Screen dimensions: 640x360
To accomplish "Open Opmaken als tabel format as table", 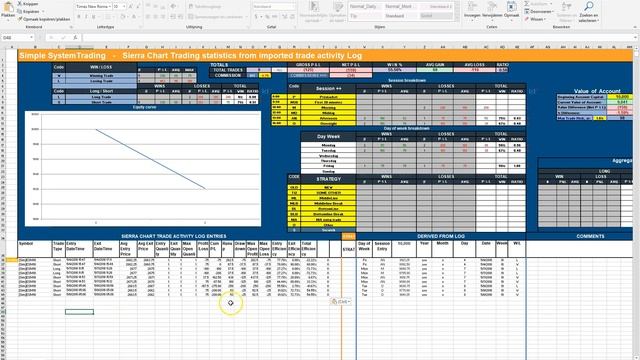I will point(338,11).
